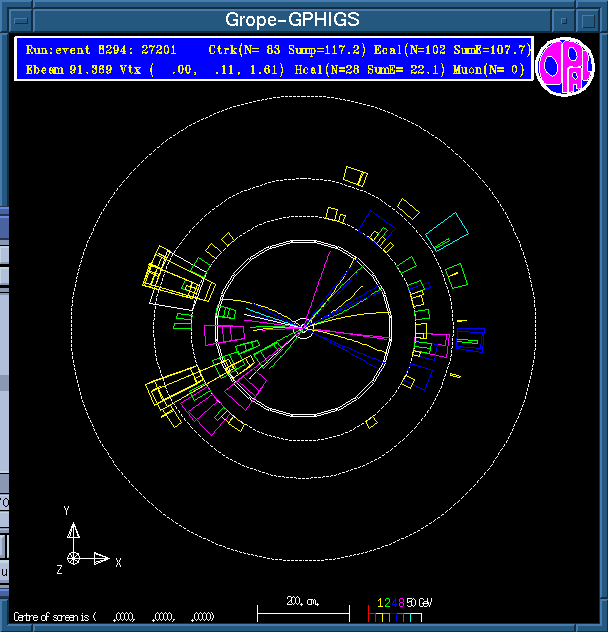Select the topmost yellow cluster box
This screenshot has height=632, width=608.
coord(355,175)
